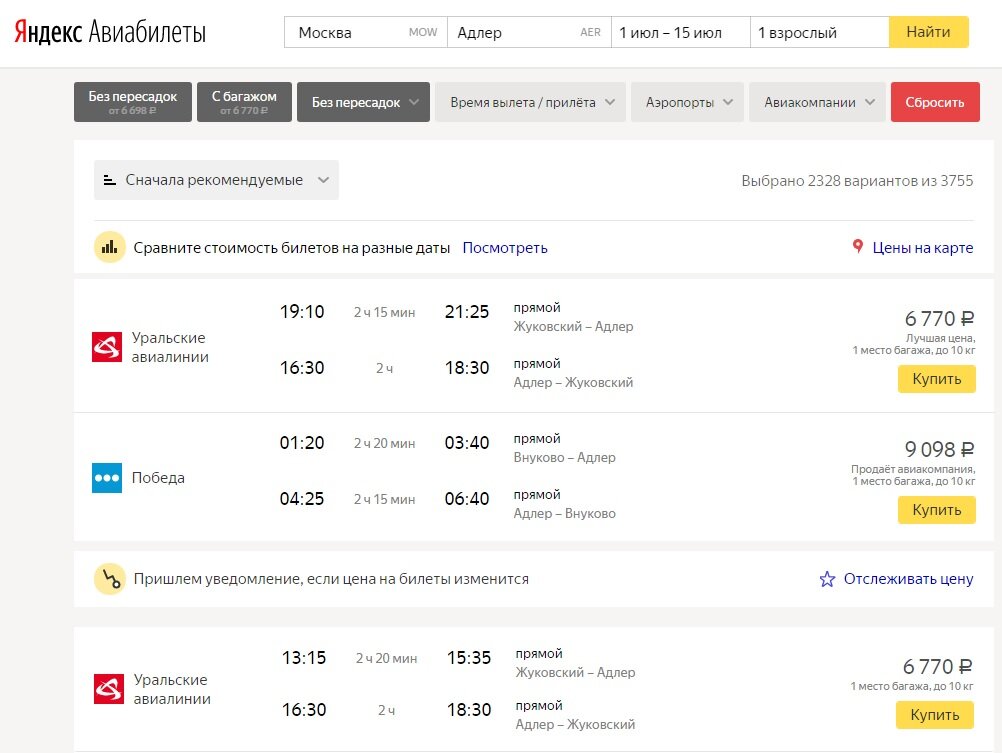Click the Уральские авиалинии logo in the 13:15 flight

point(109,689)
